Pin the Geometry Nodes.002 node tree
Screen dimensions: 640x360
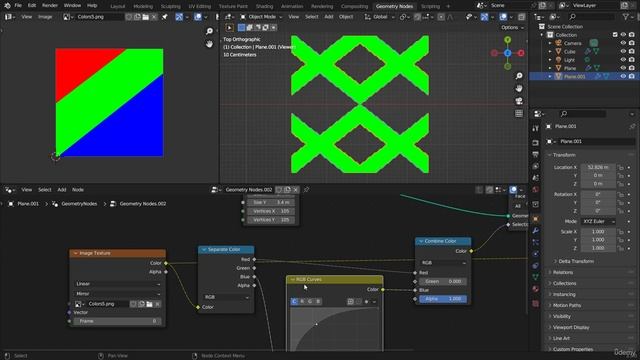(x=306, y=190)
